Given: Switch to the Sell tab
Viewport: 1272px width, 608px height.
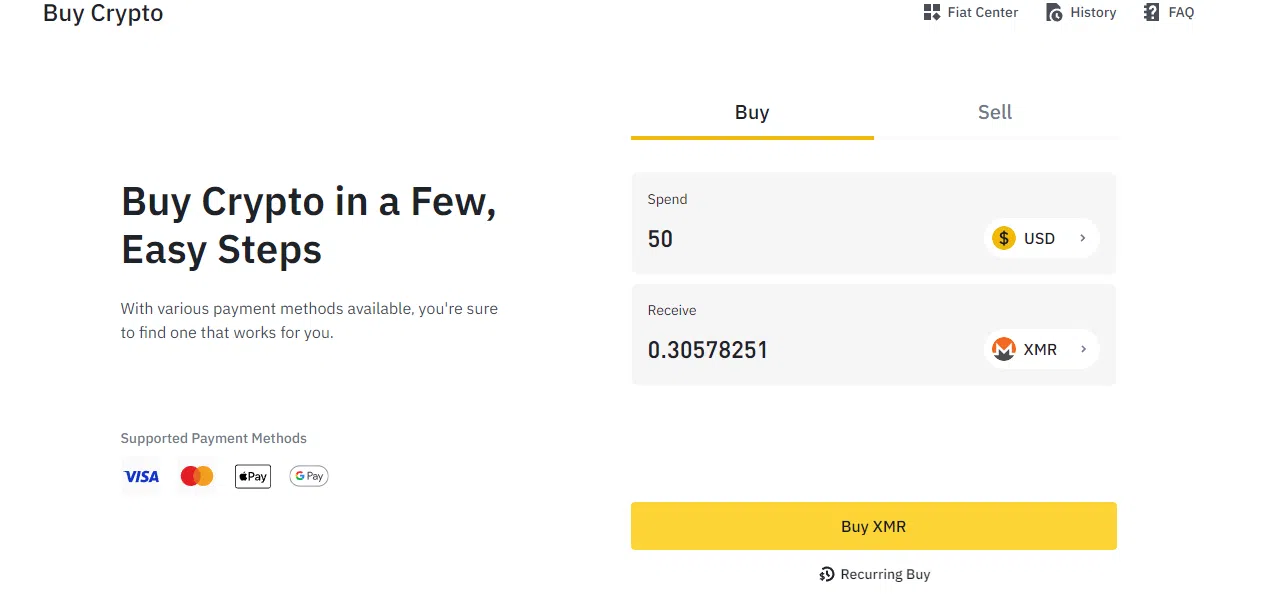Looking at the screenshot, I should click(x=995, y=113).
